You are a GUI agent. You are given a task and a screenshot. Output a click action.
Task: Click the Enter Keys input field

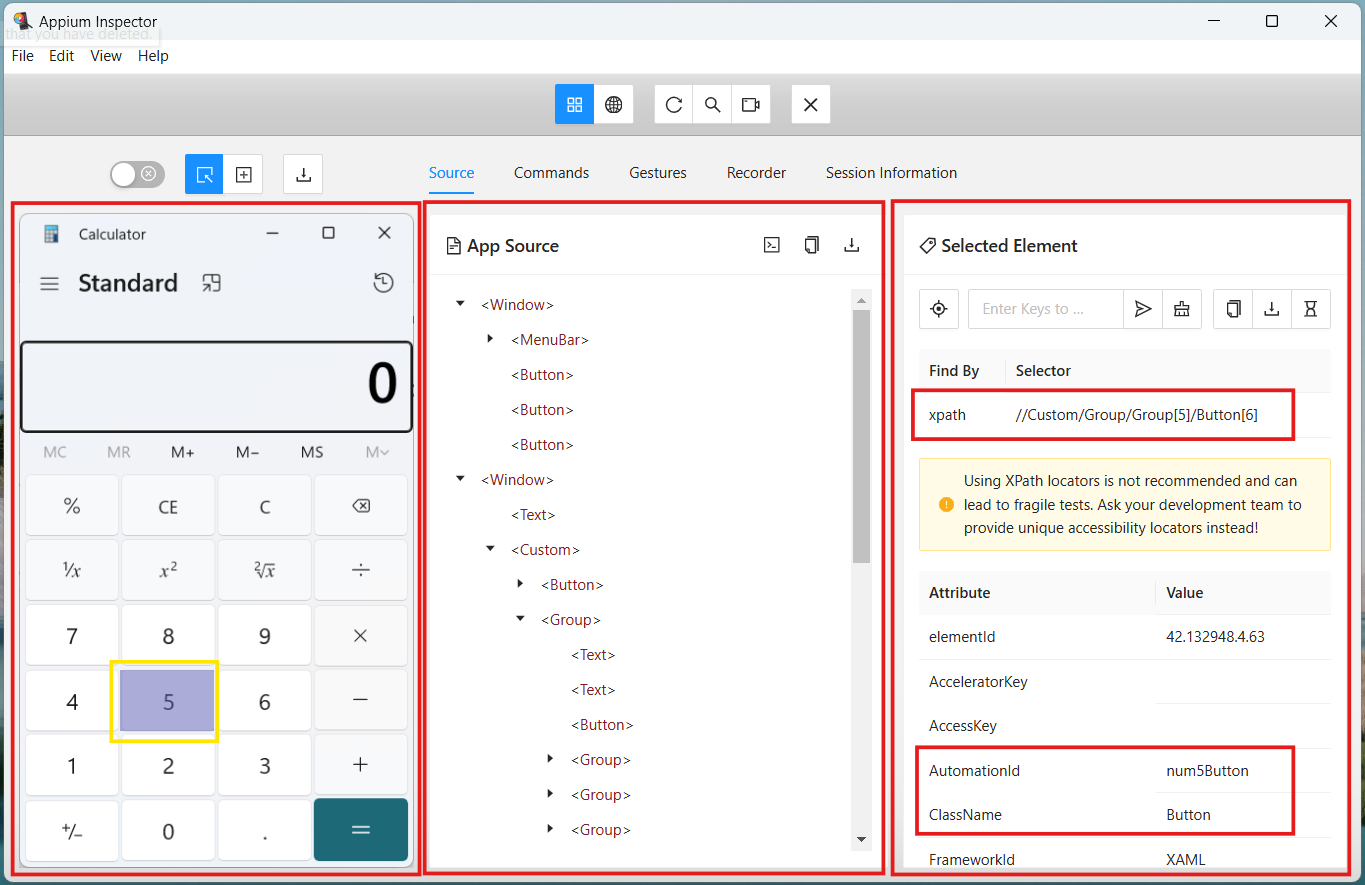(x=1045, y=309)
